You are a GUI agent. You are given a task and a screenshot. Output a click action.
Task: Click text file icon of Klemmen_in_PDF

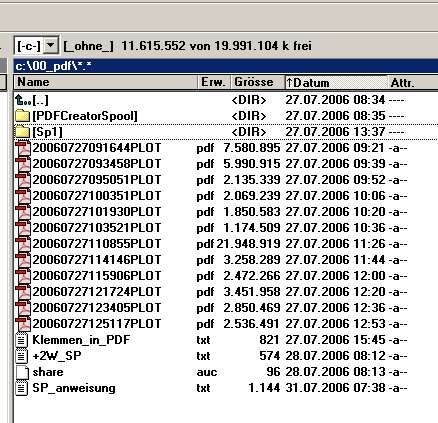pyautogui.click(x=22, y=340)
